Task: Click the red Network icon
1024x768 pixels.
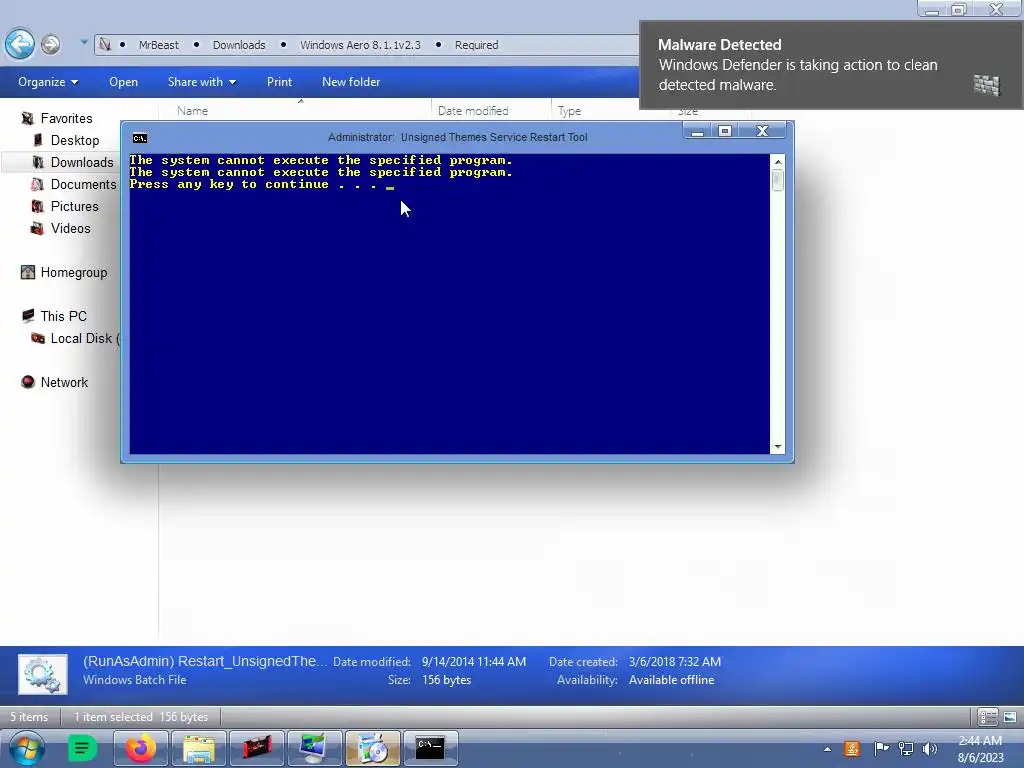Action: pos(27,382)
